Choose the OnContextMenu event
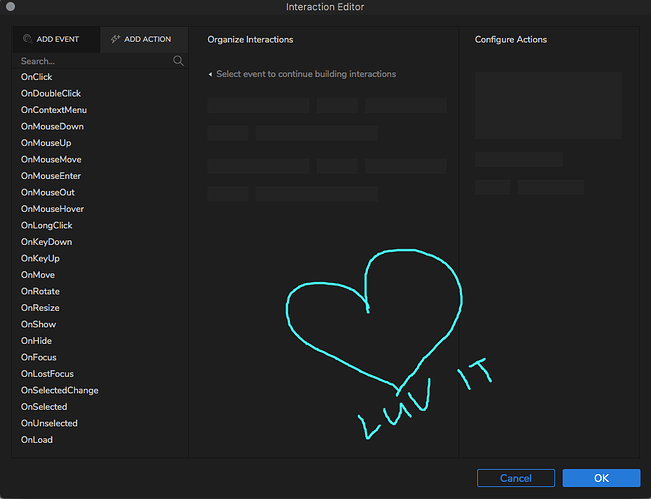 click(54, 110)
